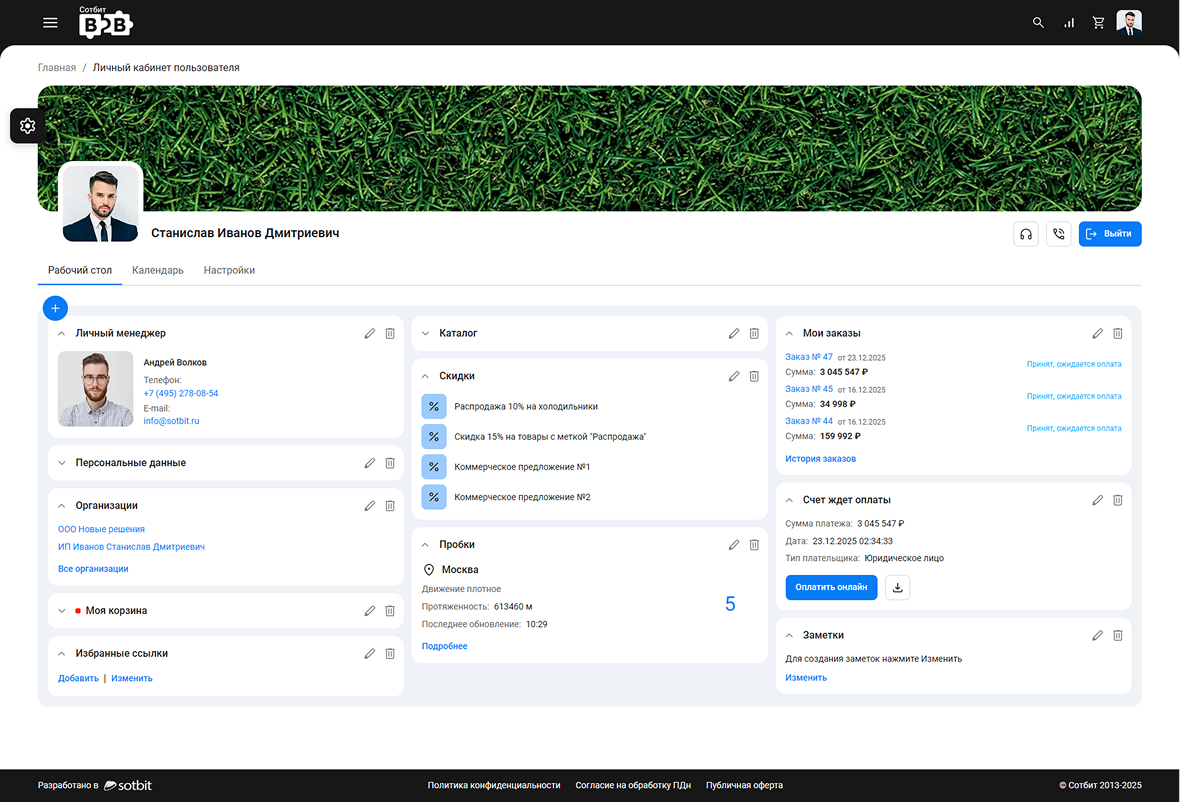This screenshot has width=1180, height=803.
Task: Open the analytics bar chart icon
Action: pyautogui.click(x=1069, y=23)
